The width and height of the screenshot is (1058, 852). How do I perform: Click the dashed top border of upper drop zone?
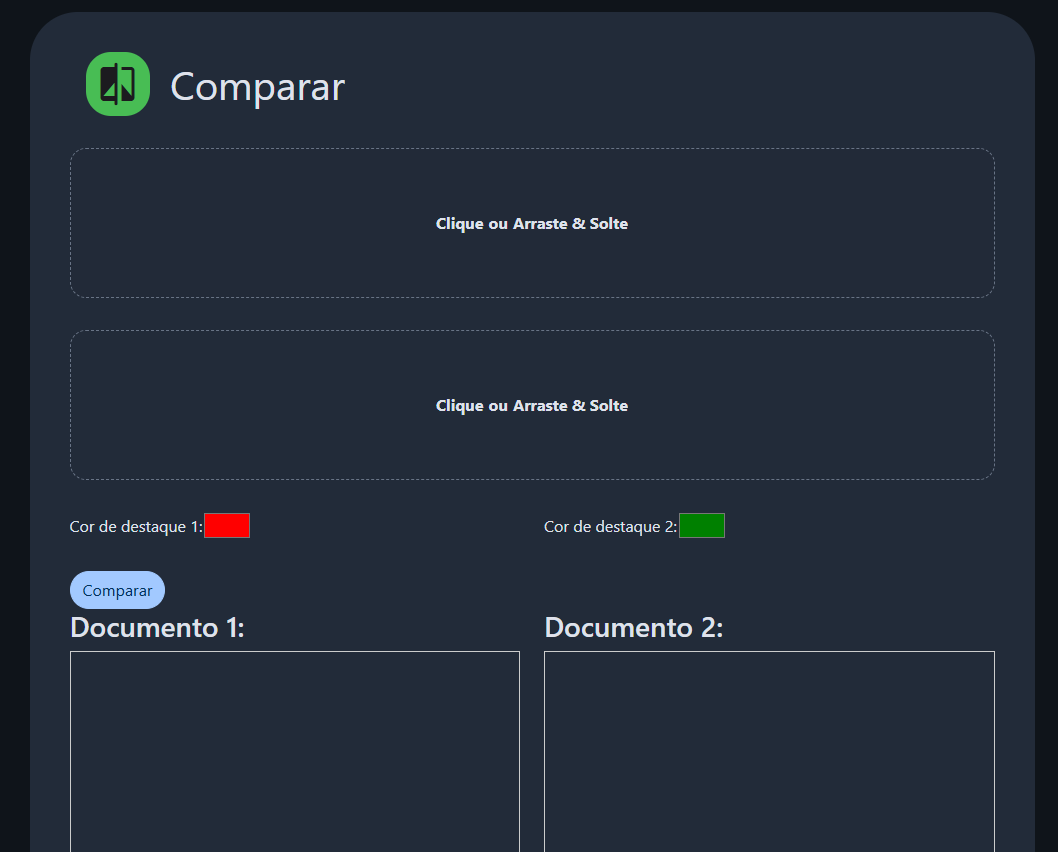click(x=532, y=149)
